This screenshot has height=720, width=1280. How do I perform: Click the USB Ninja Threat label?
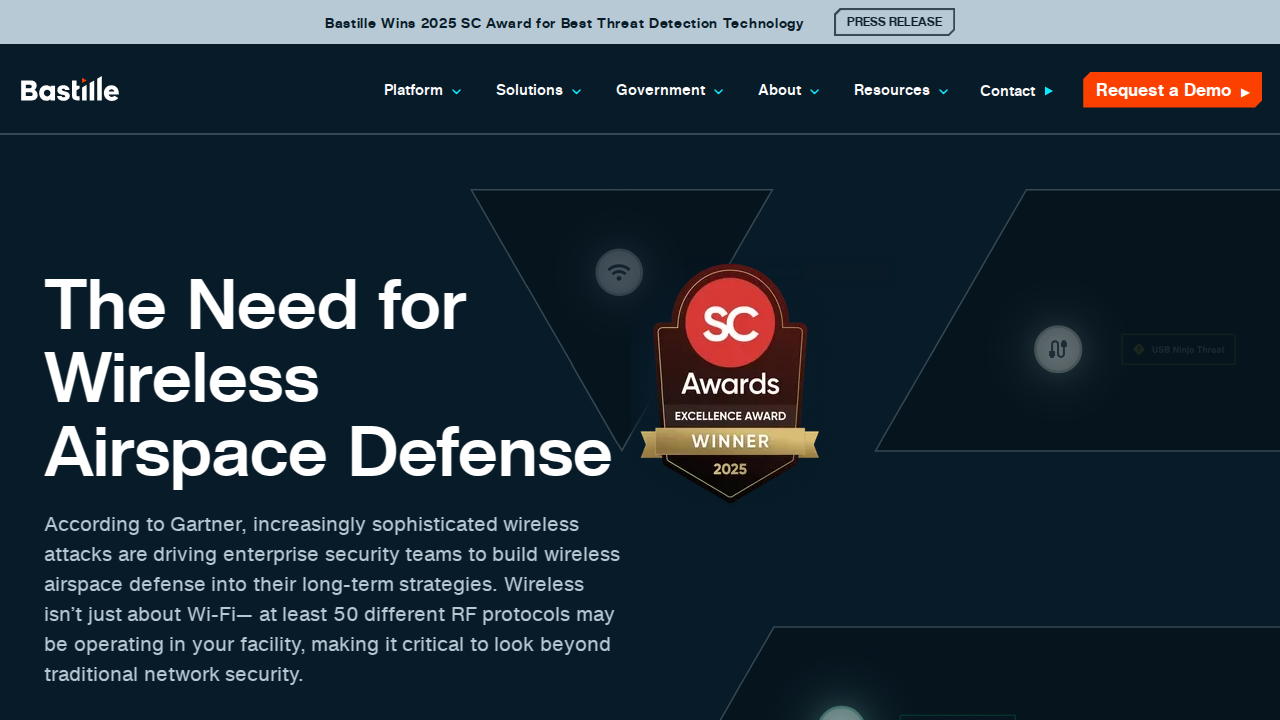(1178, 349)
